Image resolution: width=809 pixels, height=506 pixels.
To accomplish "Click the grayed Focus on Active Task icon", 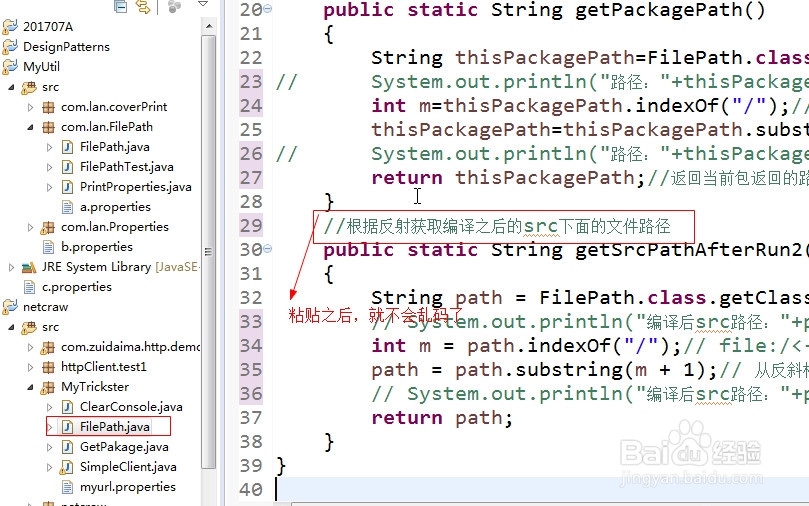I will click(x=174, y=6).
